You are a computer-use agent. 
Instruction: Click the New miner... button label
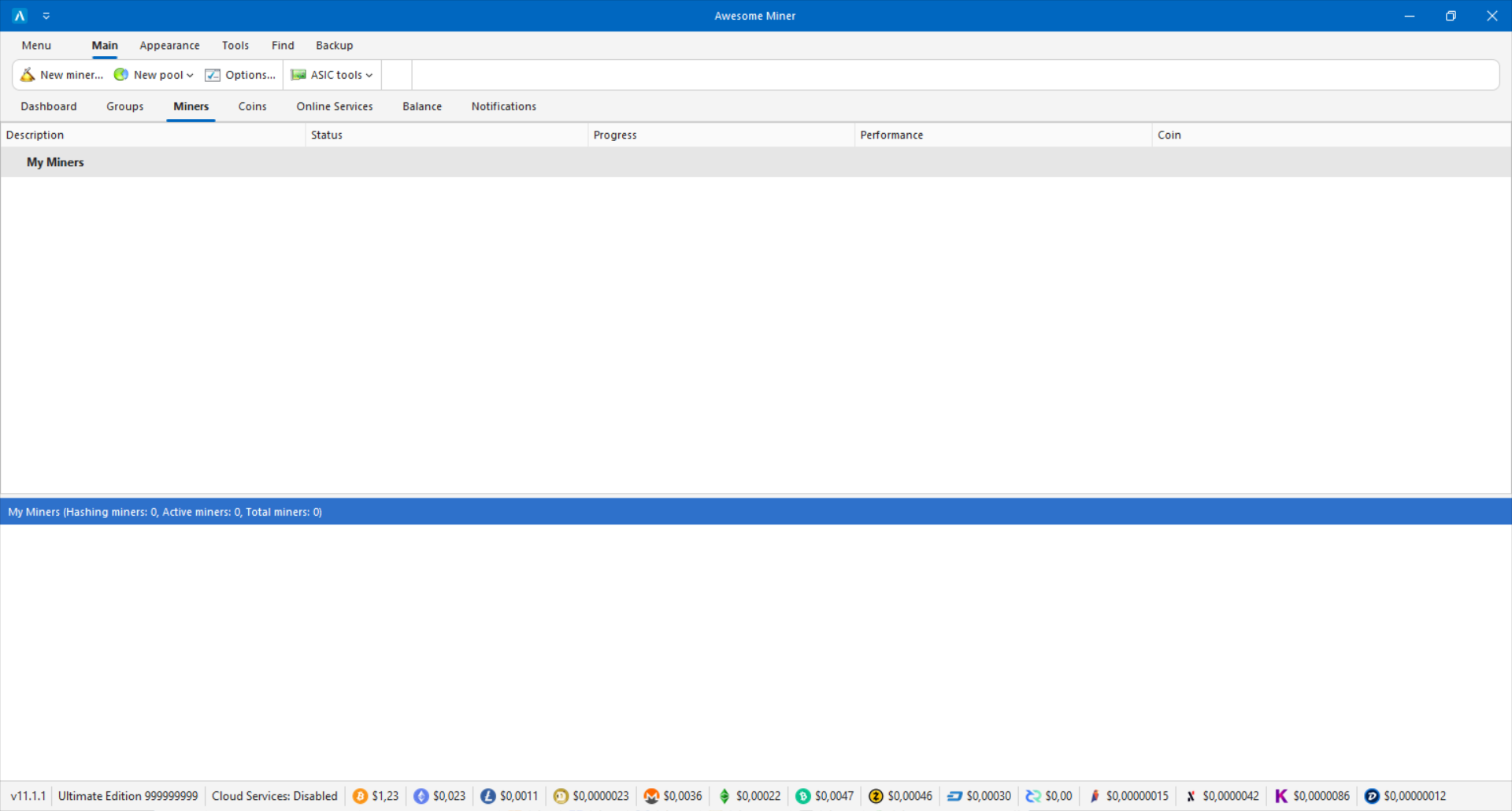(72, 75)
